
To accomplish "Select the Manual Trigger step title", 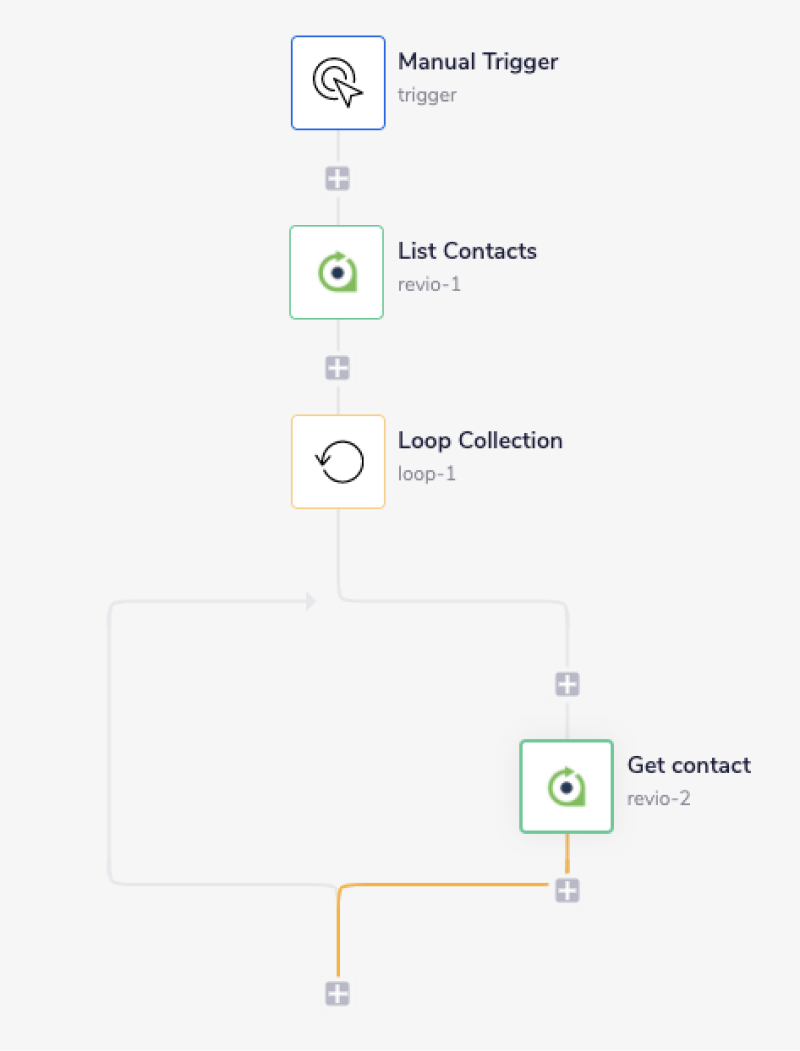I will point(478,61).
